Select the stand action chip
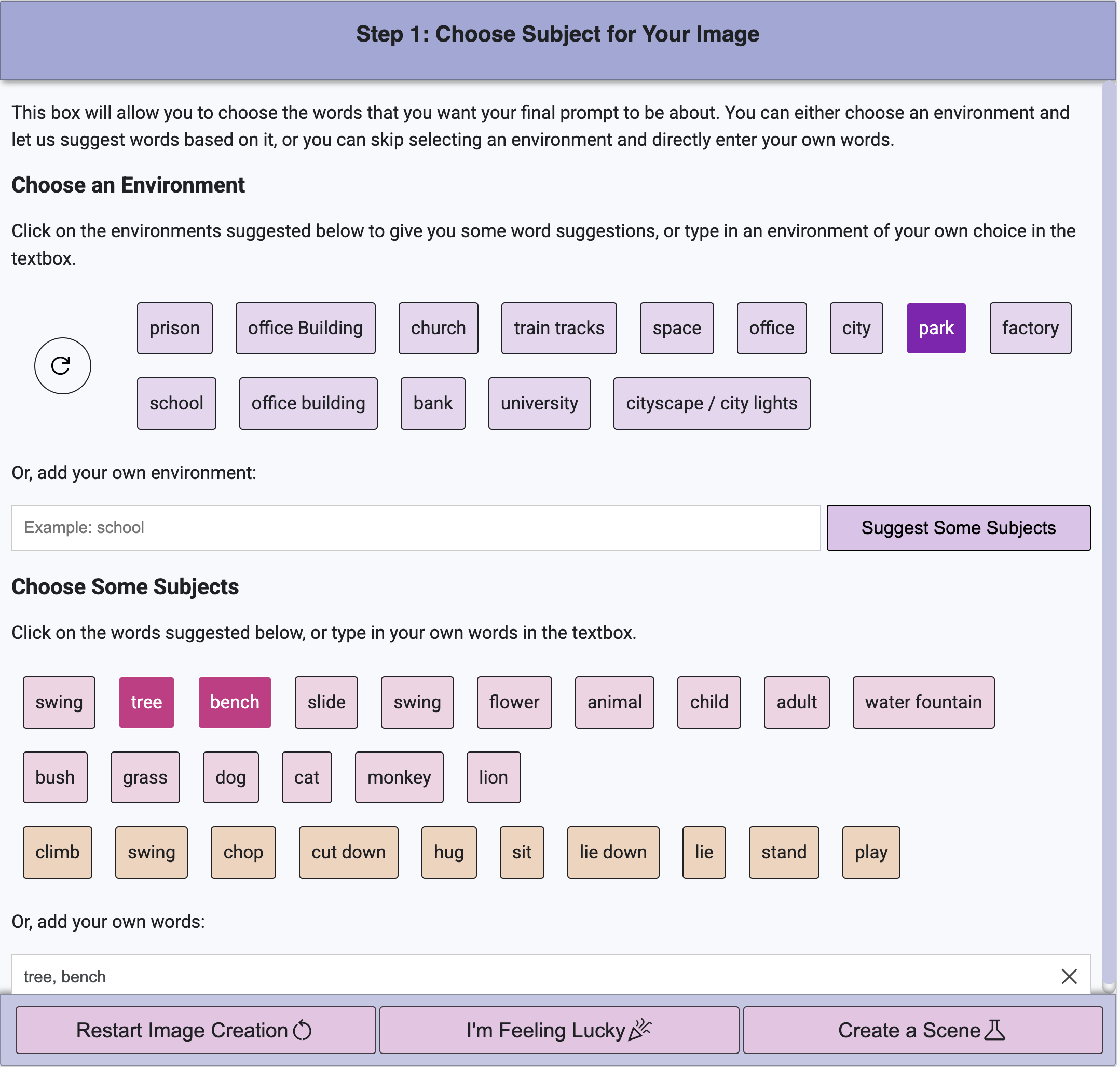1120x1067 pixels. (784, 852)
